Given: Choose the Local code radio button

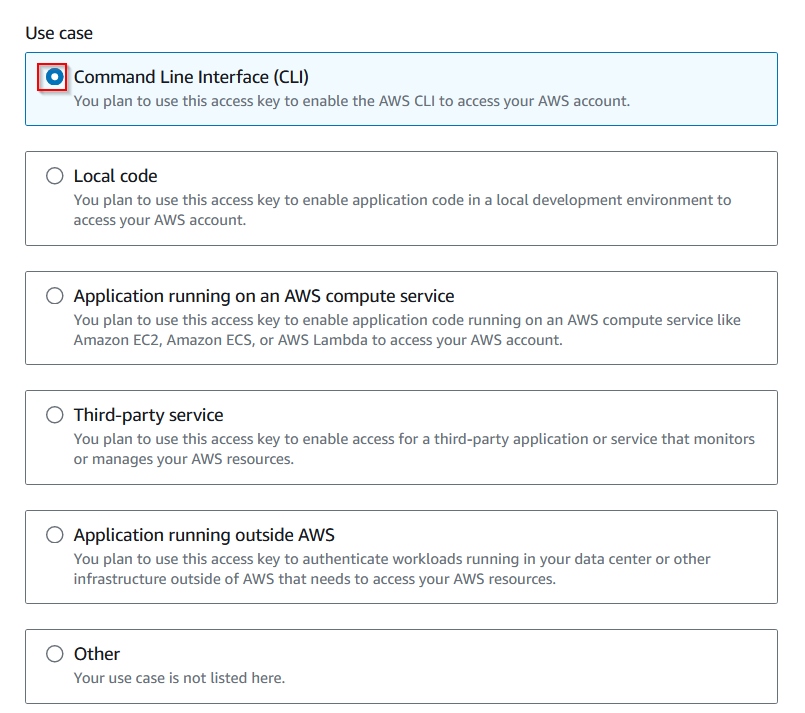Looking at the screenshot, I should [x=54, y=176].
